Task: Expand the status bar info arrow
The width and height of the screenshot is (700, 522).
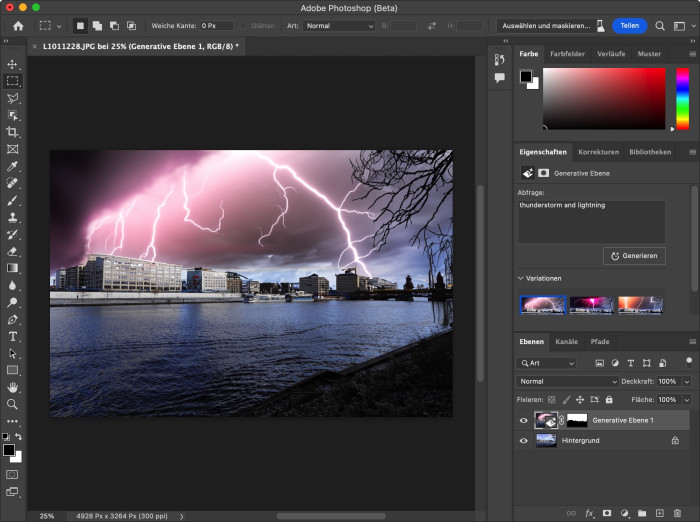Action: tap(182, 516)
